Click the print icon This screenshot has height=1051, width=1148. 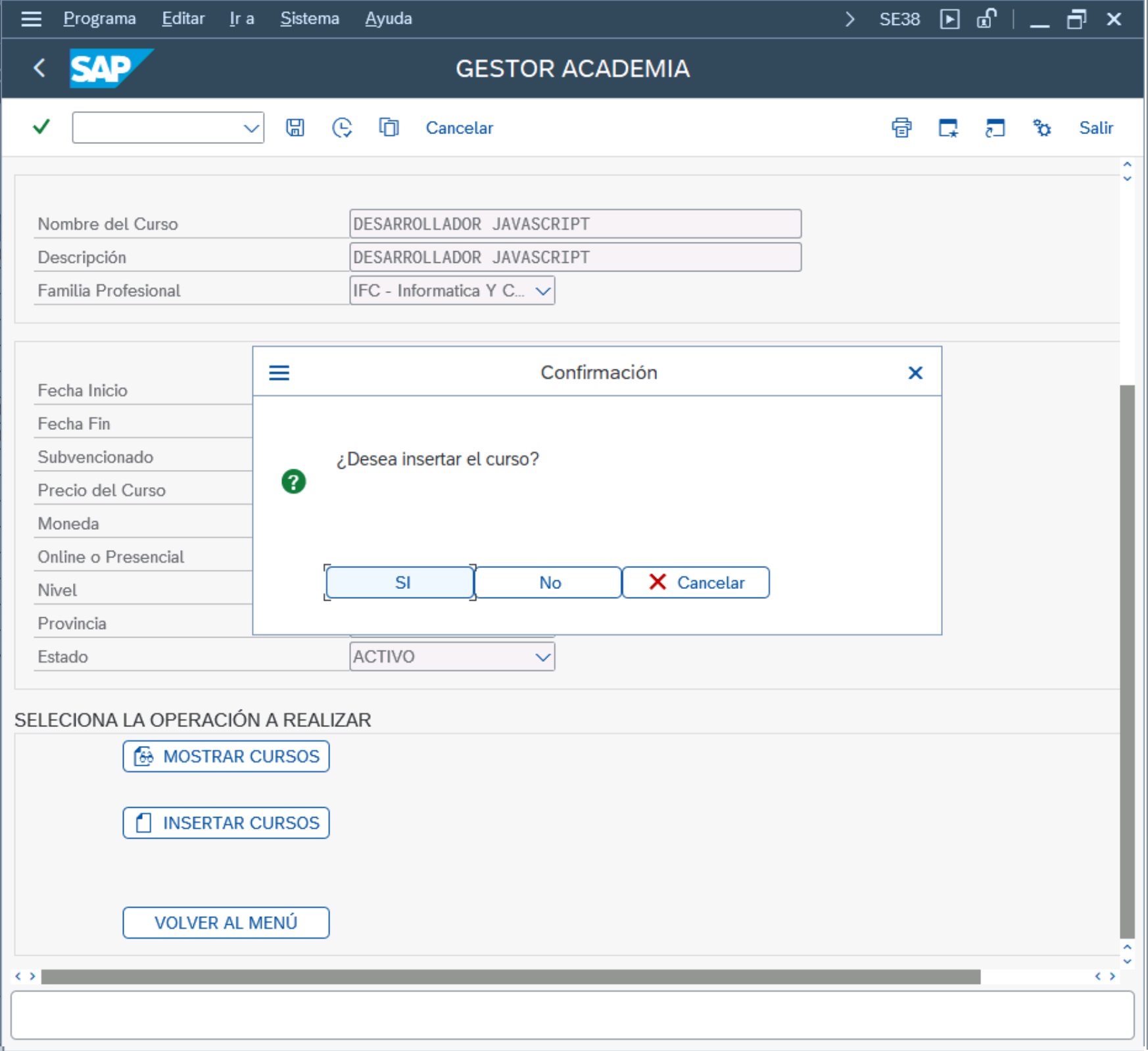[901, 128]
